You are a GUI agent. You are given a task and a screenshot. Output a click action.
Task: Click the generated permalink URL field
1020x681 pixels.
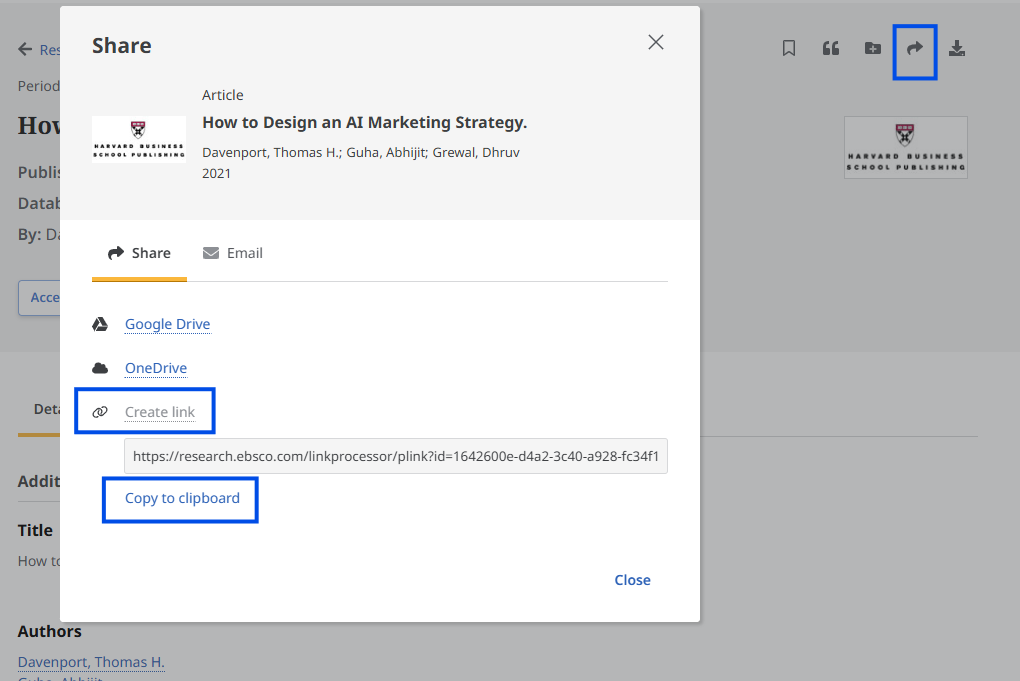[395, 456]
